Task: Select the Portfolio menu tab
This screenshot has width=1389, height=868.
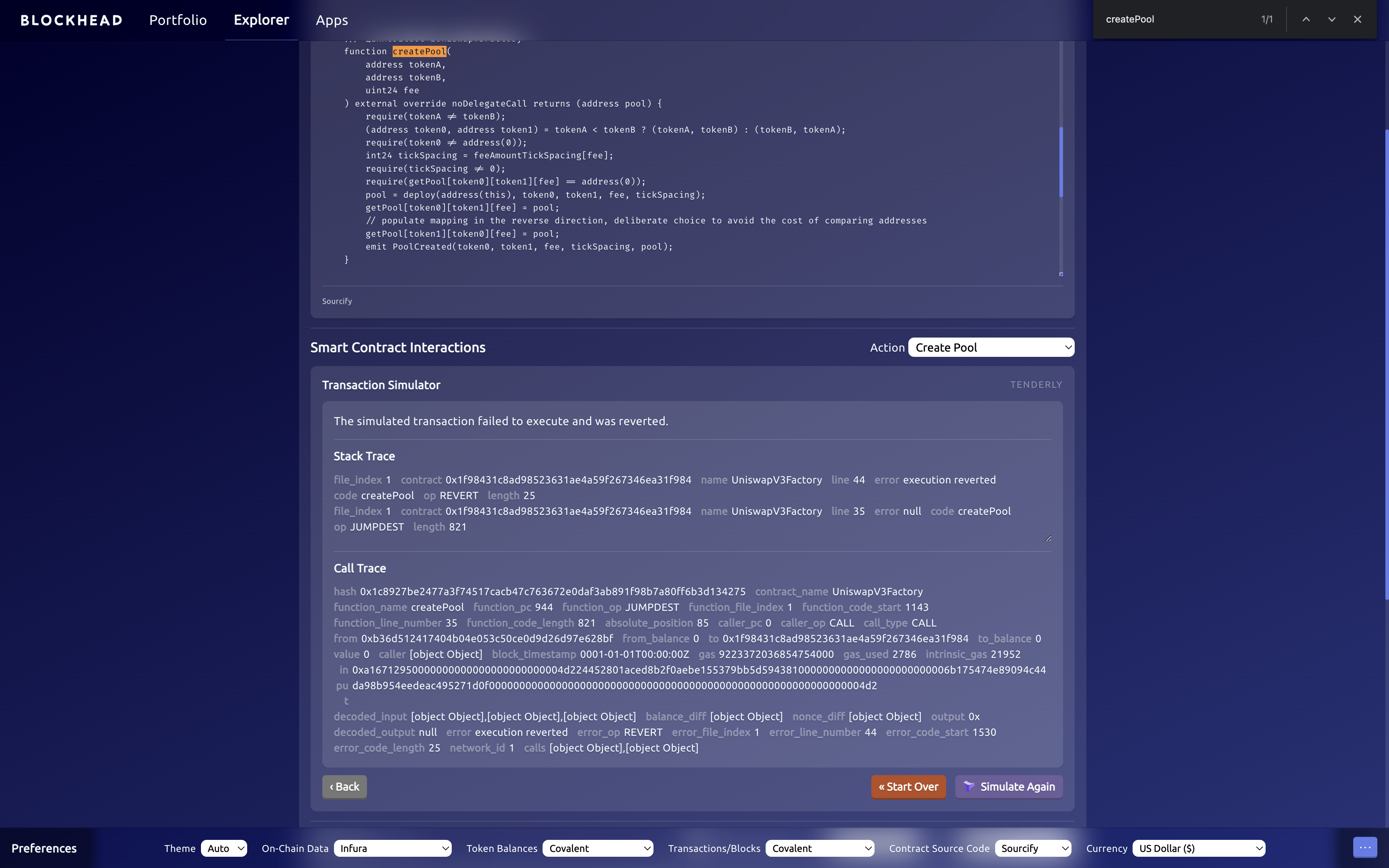Action: 176,19
